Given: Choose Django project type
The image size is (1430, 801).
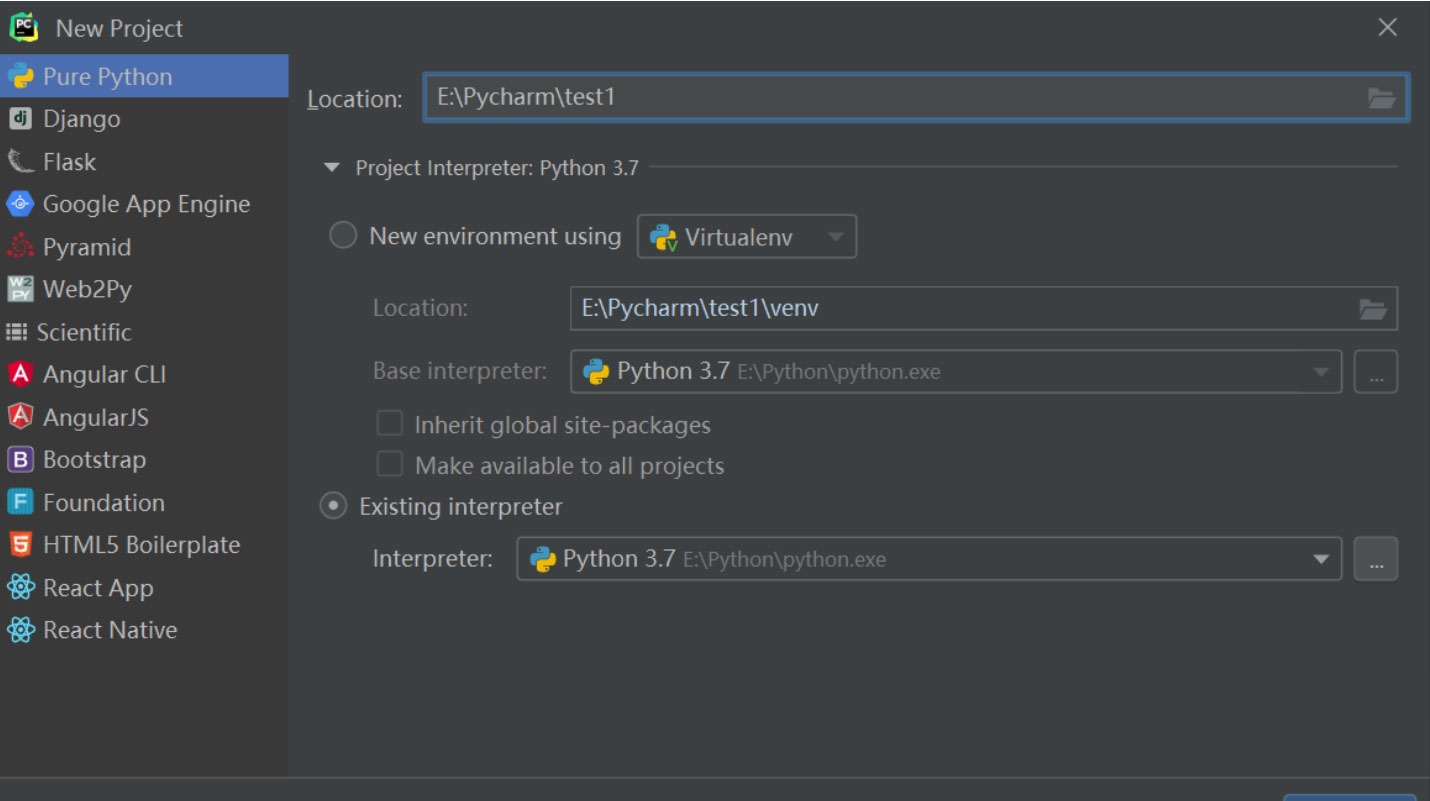Looking at the screenshot, I should click(144, 119).
